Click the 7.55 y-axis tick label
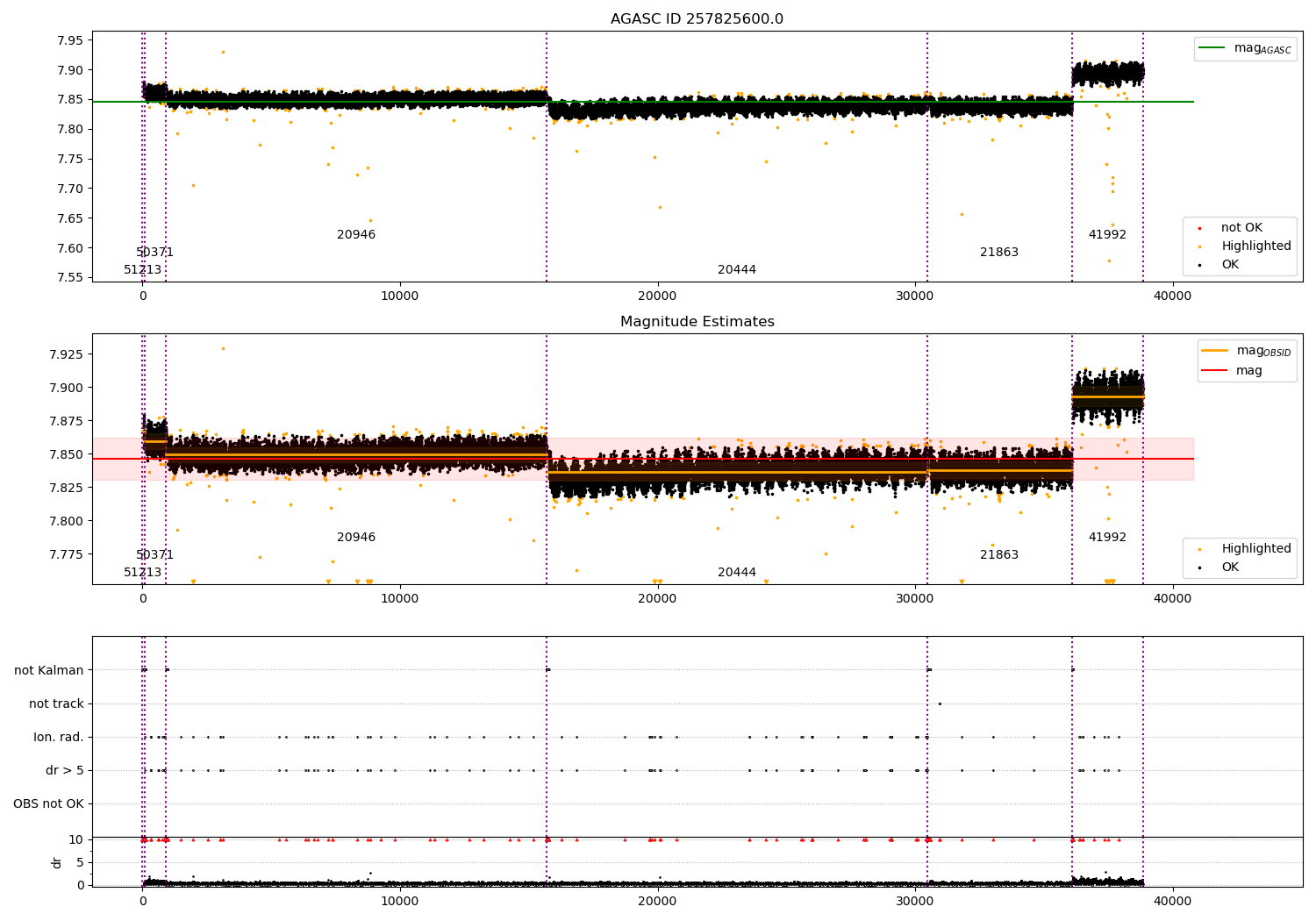 click(x=68, y=277)
